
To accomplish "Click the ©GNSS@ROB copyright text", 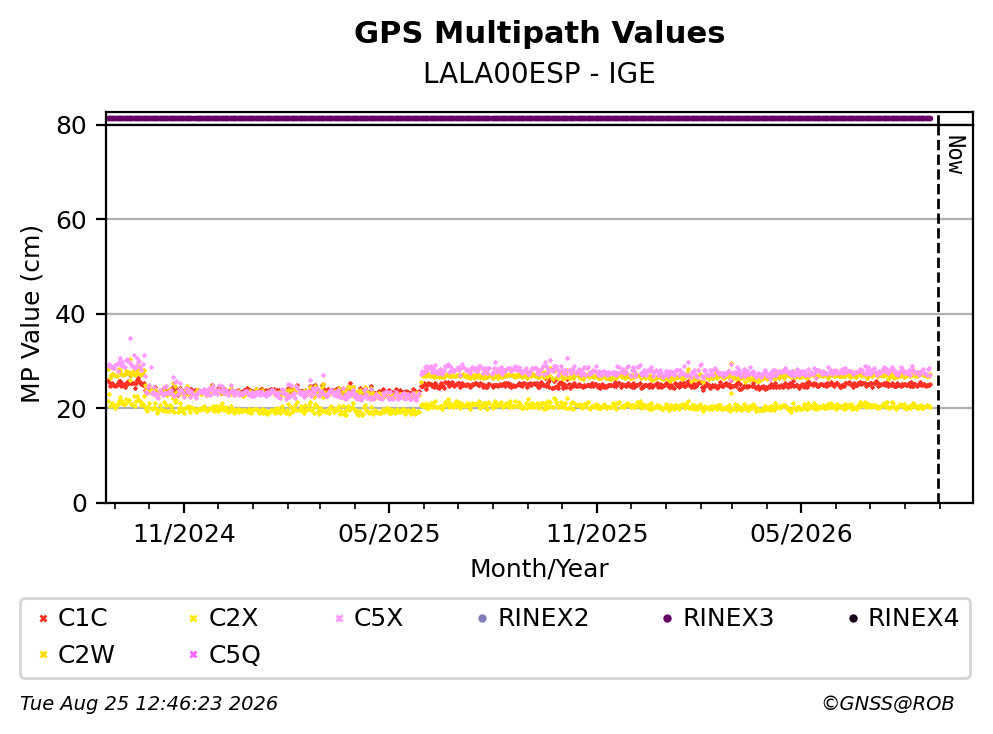I will click(x=888, y=704).
